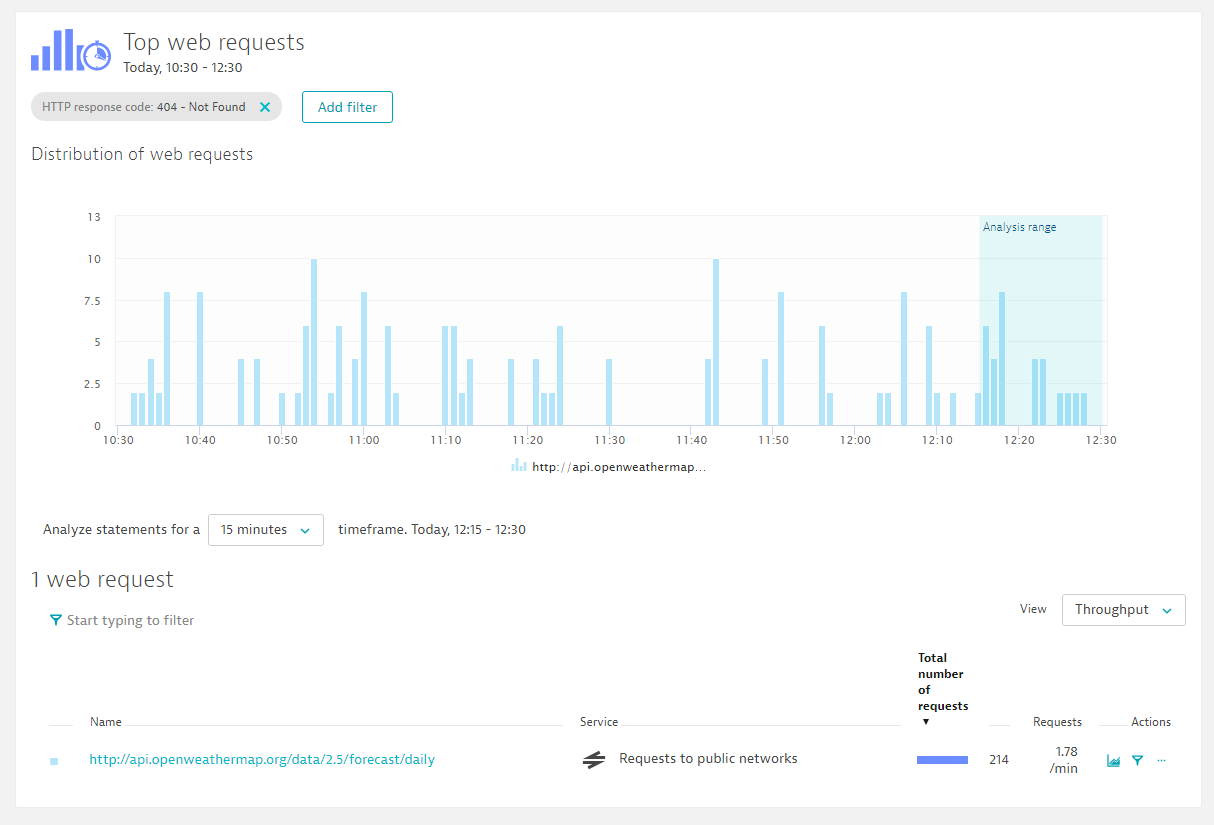Click the 12:00 label on time axis
Image resolution: width=1214 pixels, height=825 pixels.
pos(855,439)
